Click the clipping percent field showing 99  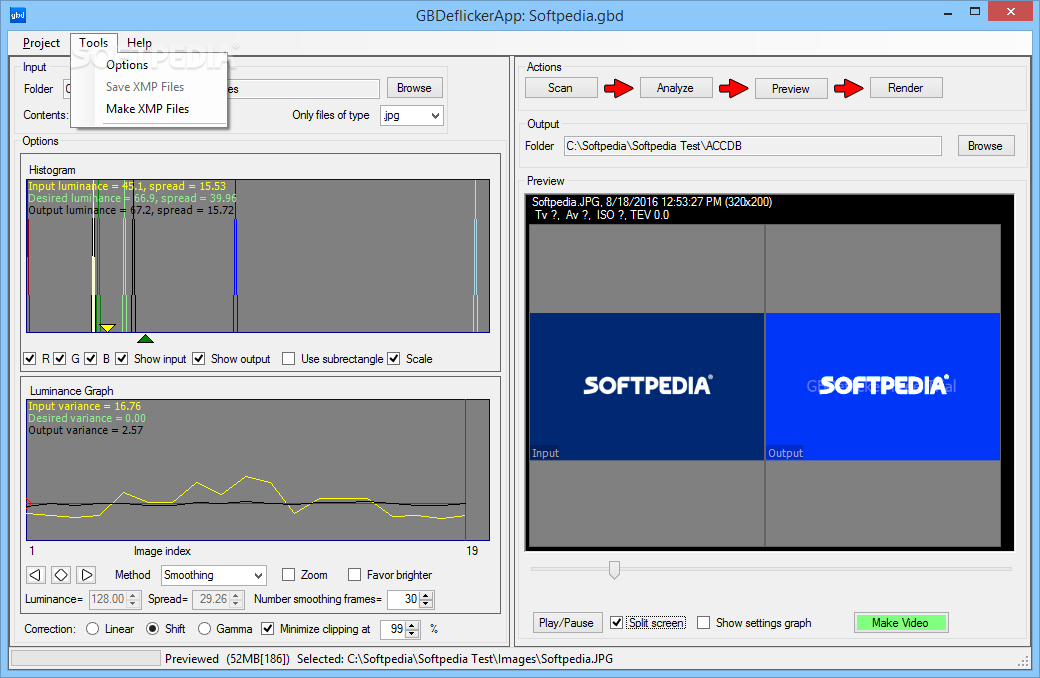tap(393, 629)
